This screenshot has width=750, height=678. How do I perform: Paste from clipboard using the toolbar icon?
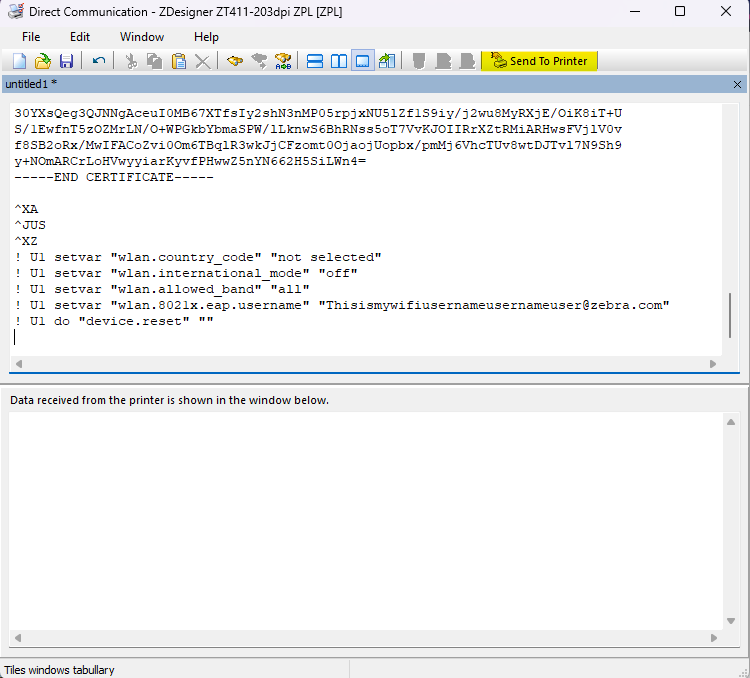pyautogui.click(x=179, y=61)
